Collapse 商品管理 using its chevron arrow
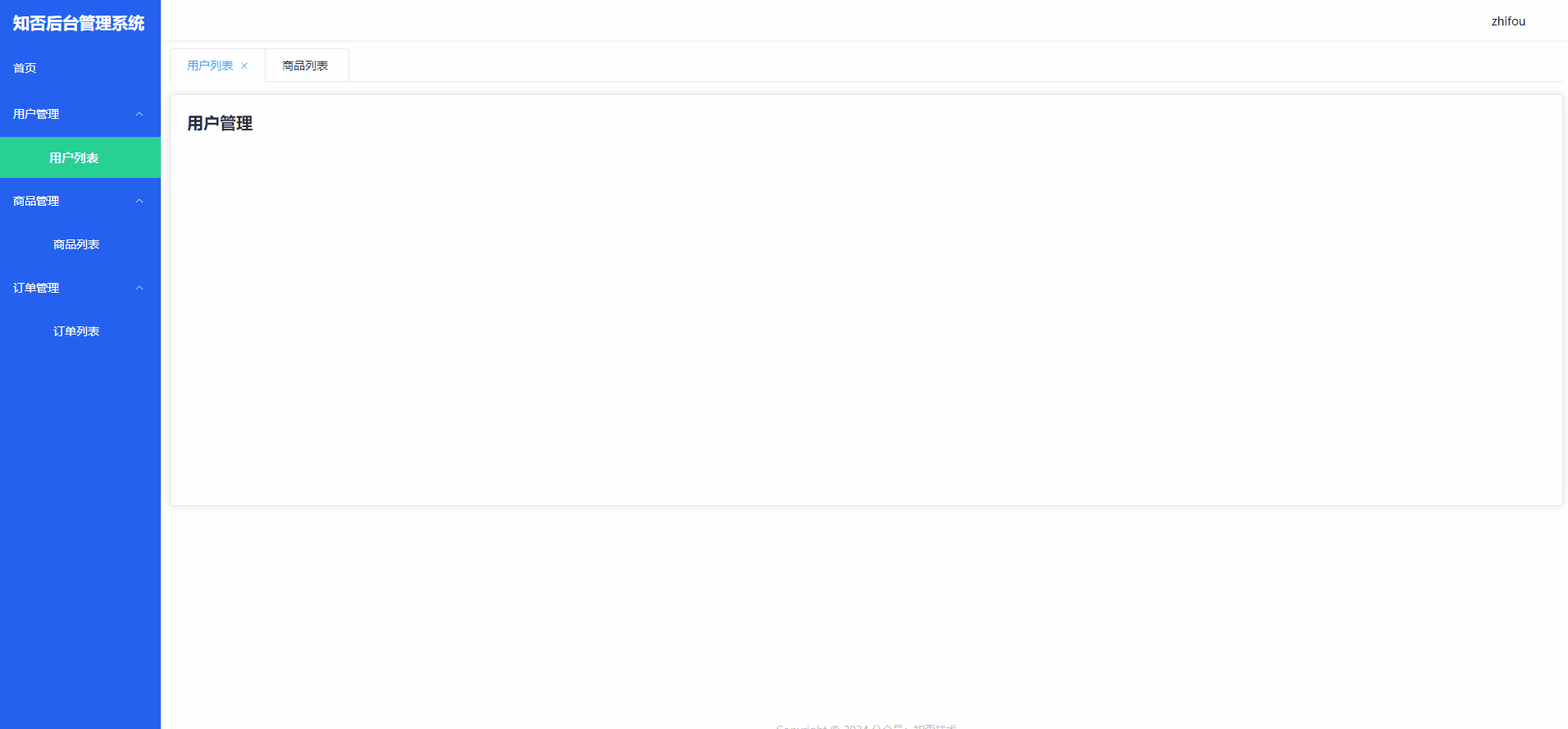 (x=139, y=201)
